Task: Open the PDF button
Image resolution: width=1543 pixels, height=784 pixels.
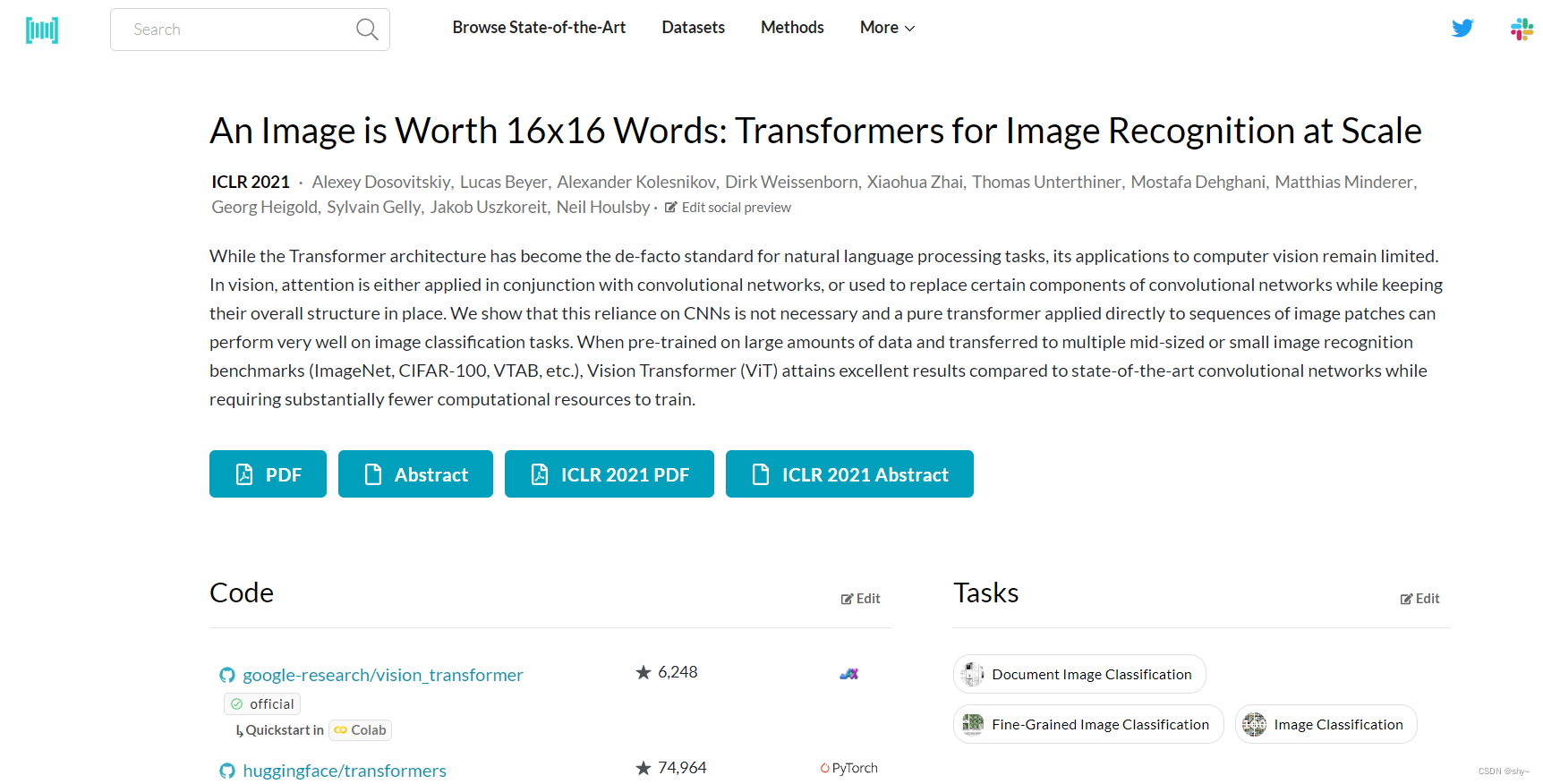Action: 268,474
